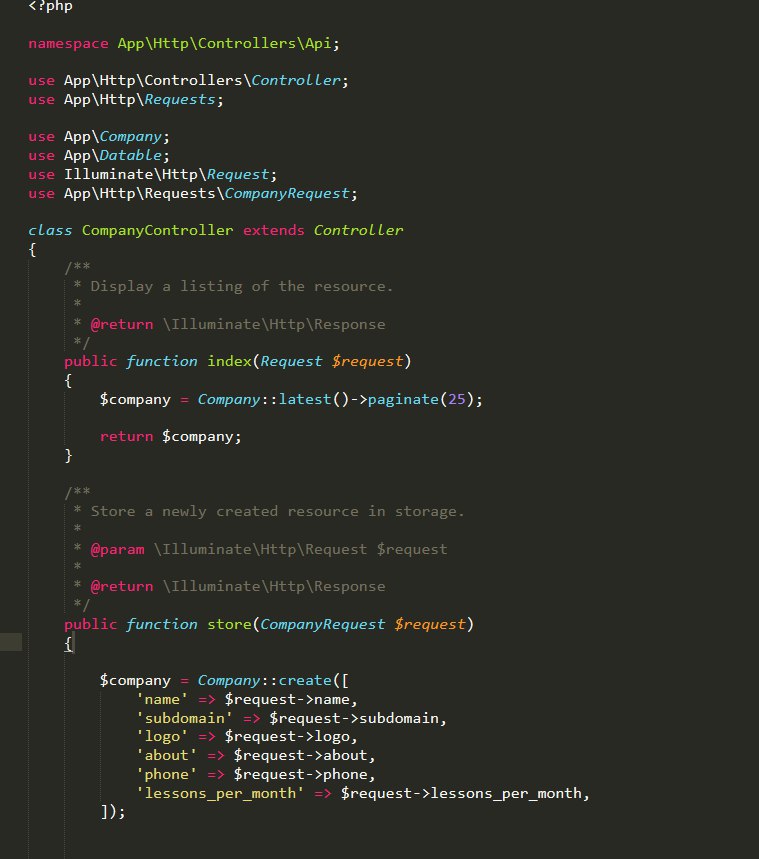Click the 'logo' array key
759x859 pixels.
click(x=162, y=737)
